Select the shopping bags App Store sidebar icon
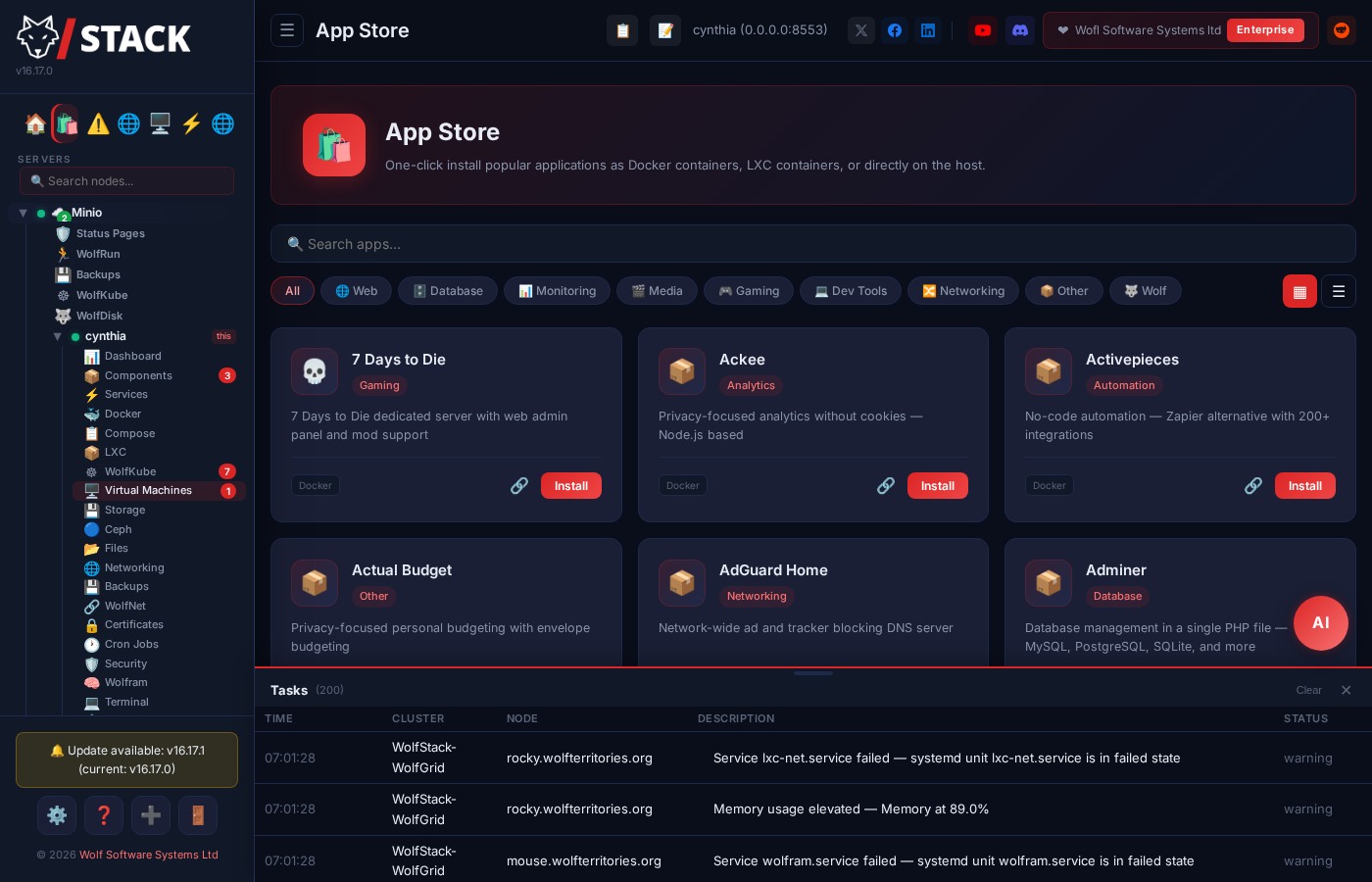Viewport: 1372px width, 882px height. point(66,123)
